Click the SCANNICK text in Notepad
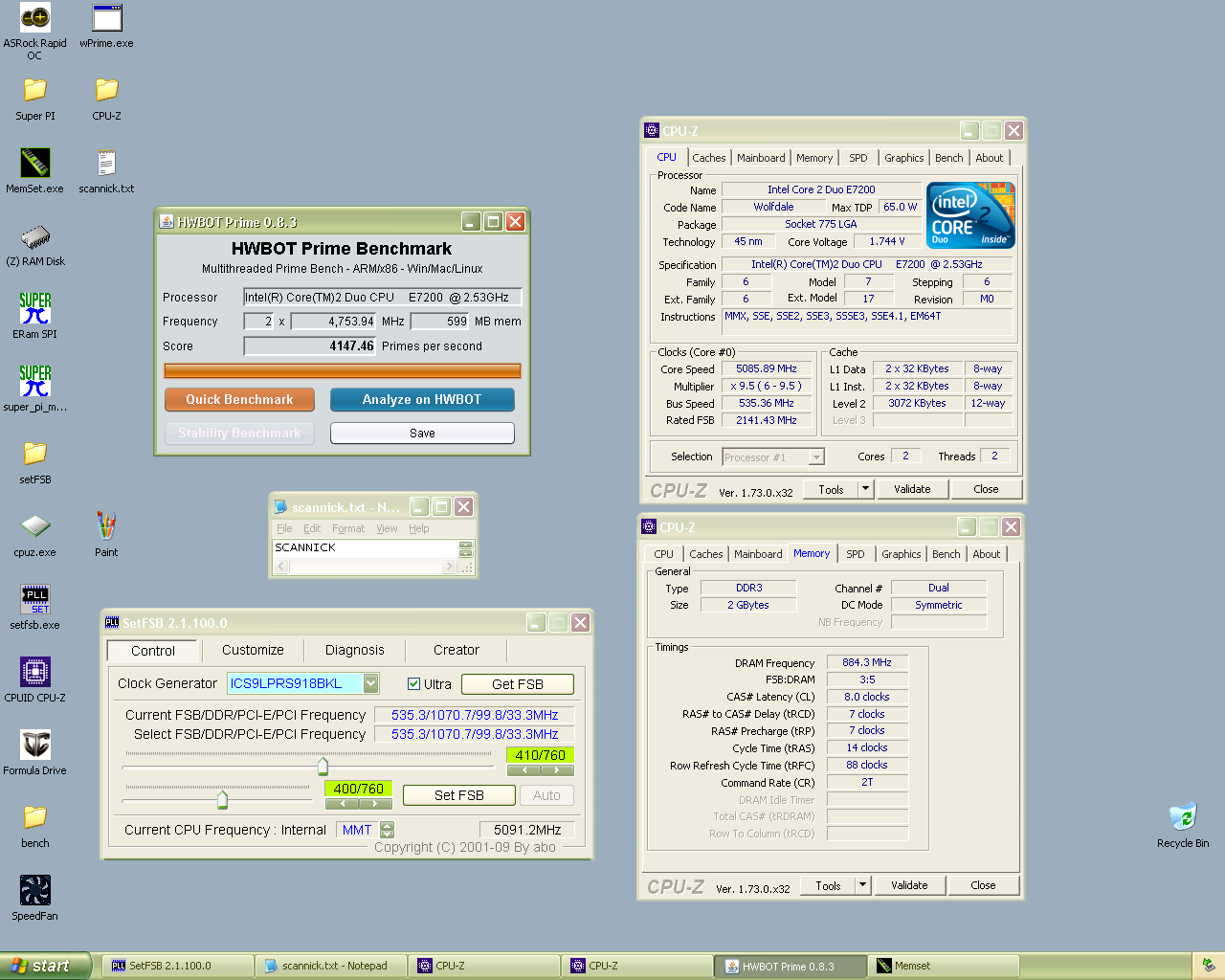The width and height of the screenshot is (1225, 980). click(305, 547)
